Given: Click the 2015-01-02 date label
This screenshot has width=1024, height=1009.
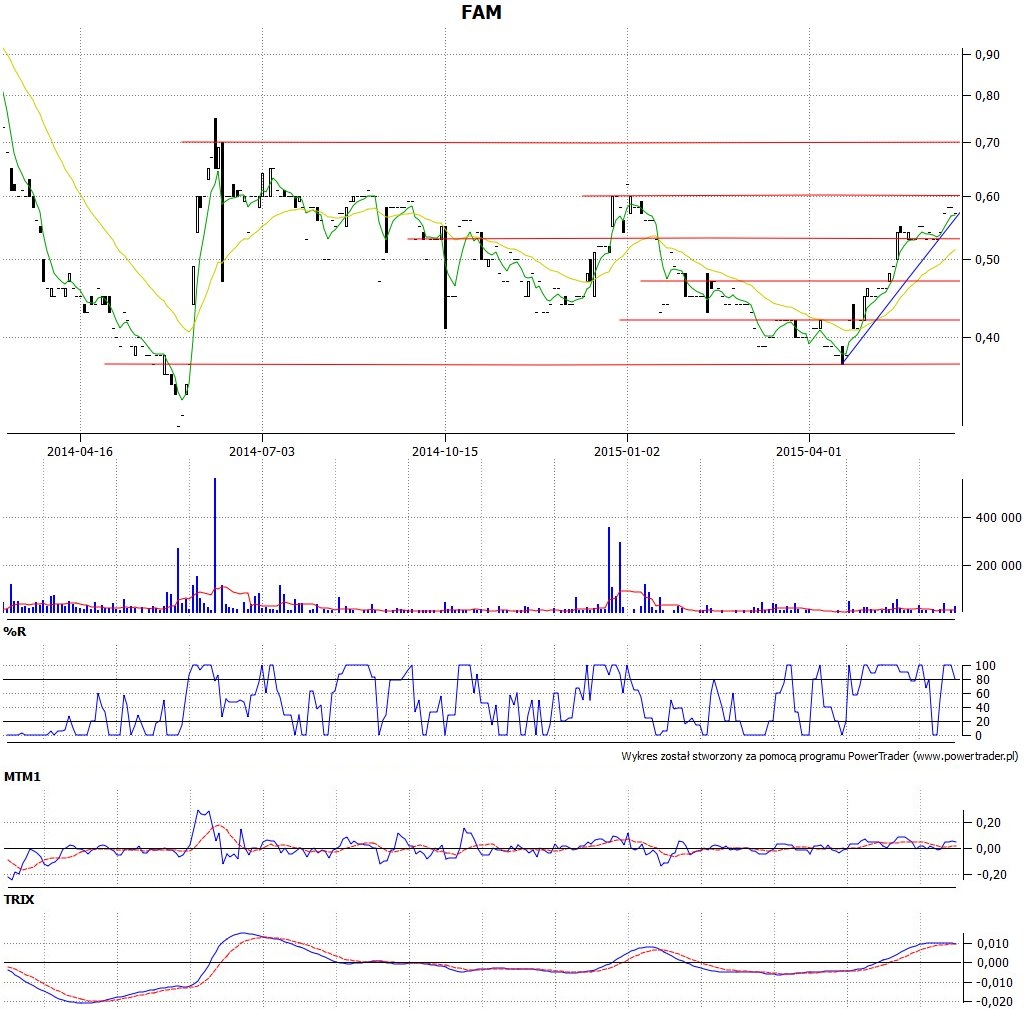Looking at the screenshot, I should click(627, 451).
